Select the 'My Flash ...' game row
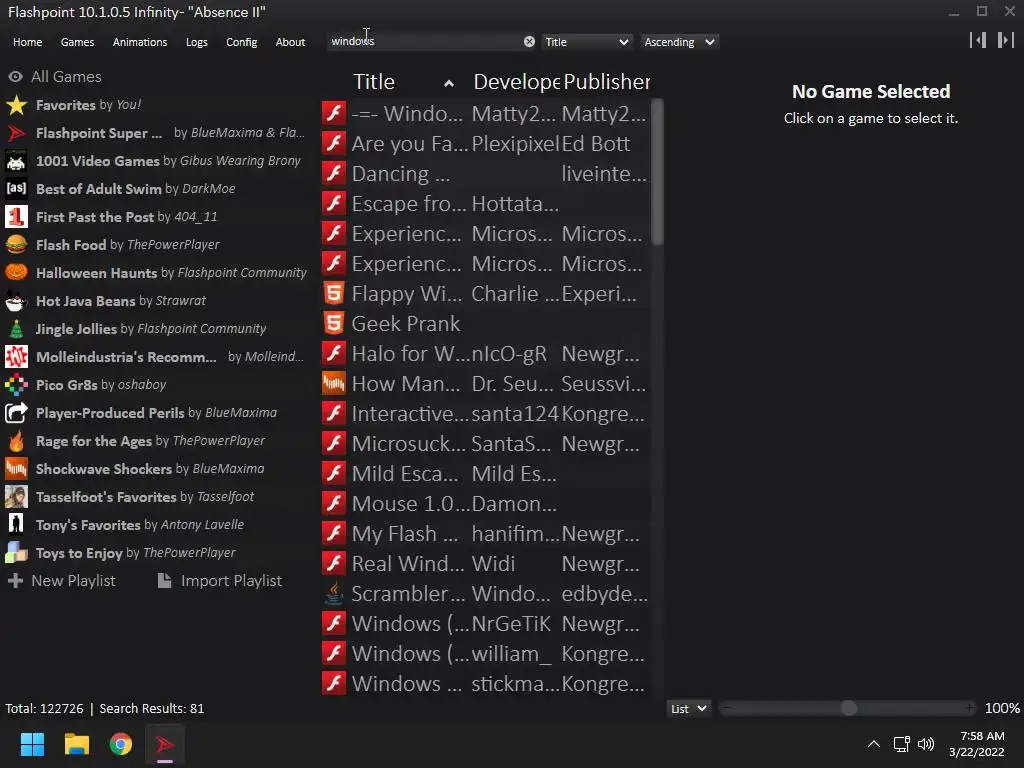The image size is (1024, 768). 485,534
